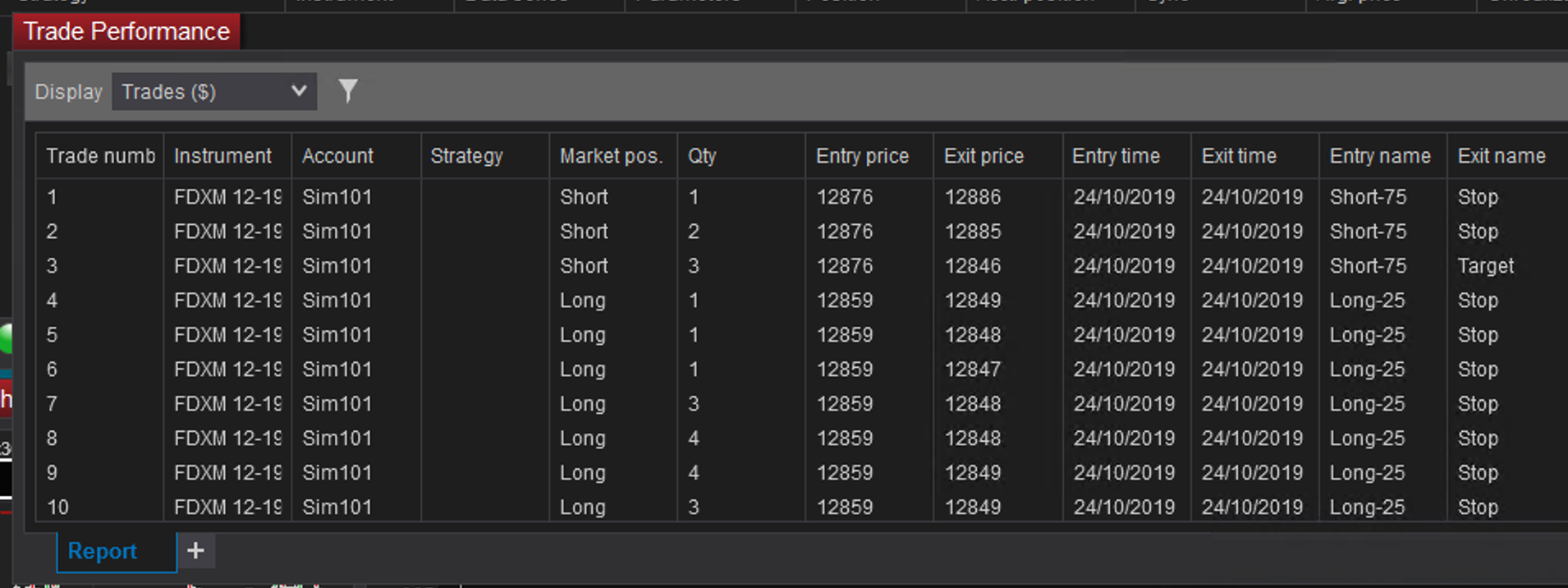Screen dimensions: 1568x588
Task: Click the Strategy column header
Action: tap(466, 156)
